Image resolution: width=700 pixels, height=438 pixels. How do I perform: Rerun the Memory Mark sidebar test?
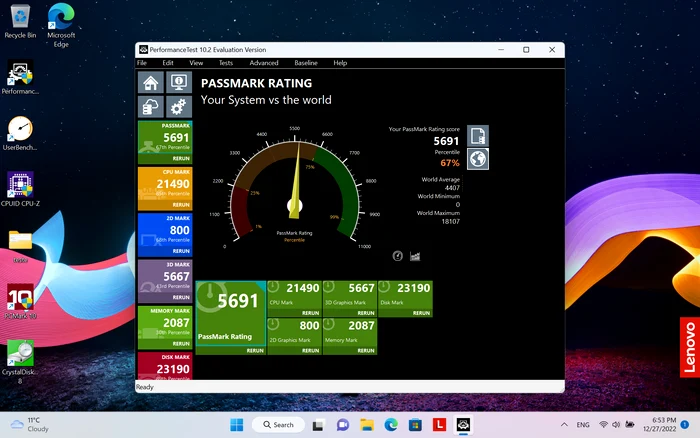click(181, 344)
